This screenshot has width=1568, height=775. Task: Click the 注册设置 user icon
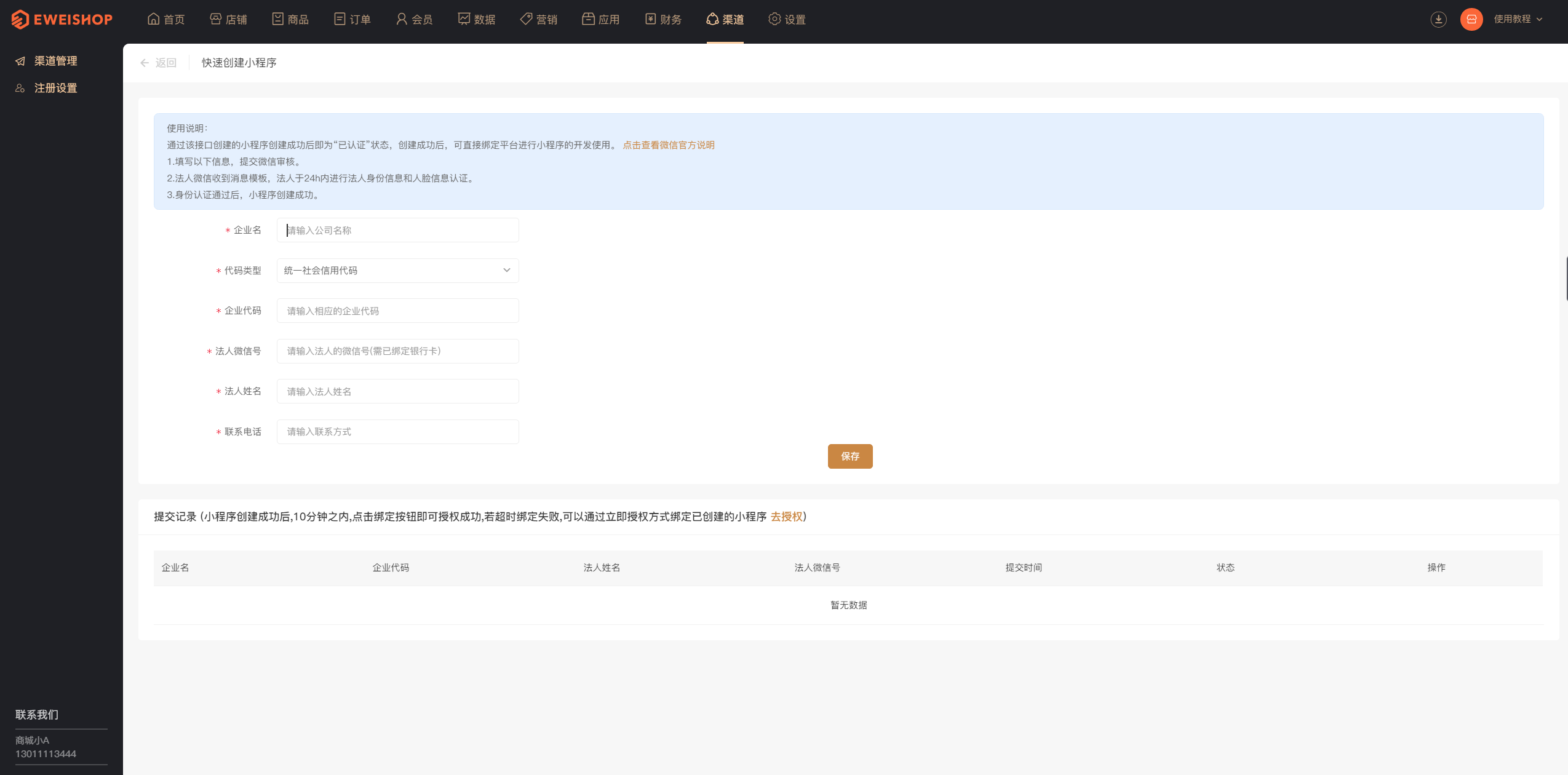(x=20, y=88)
